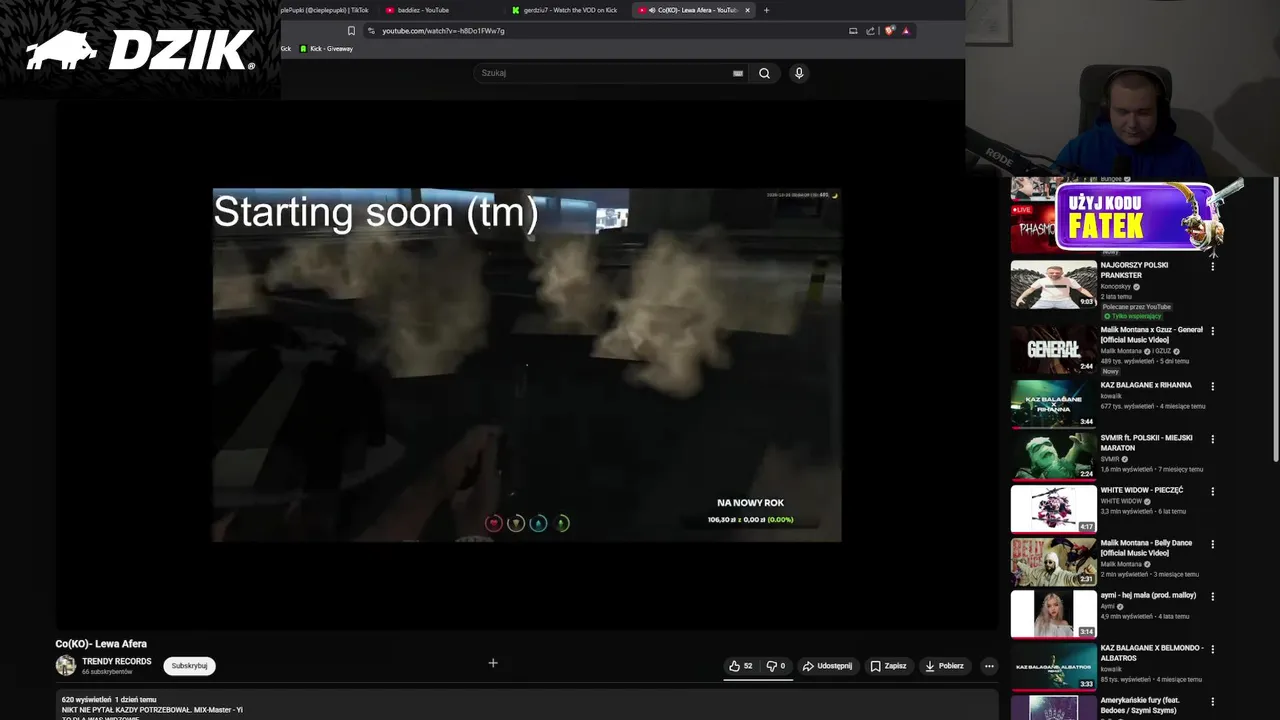Click the YouTube search magnifier icon
The height and width of the screenshot is (720, 1280).
click(x=764, y=73)
